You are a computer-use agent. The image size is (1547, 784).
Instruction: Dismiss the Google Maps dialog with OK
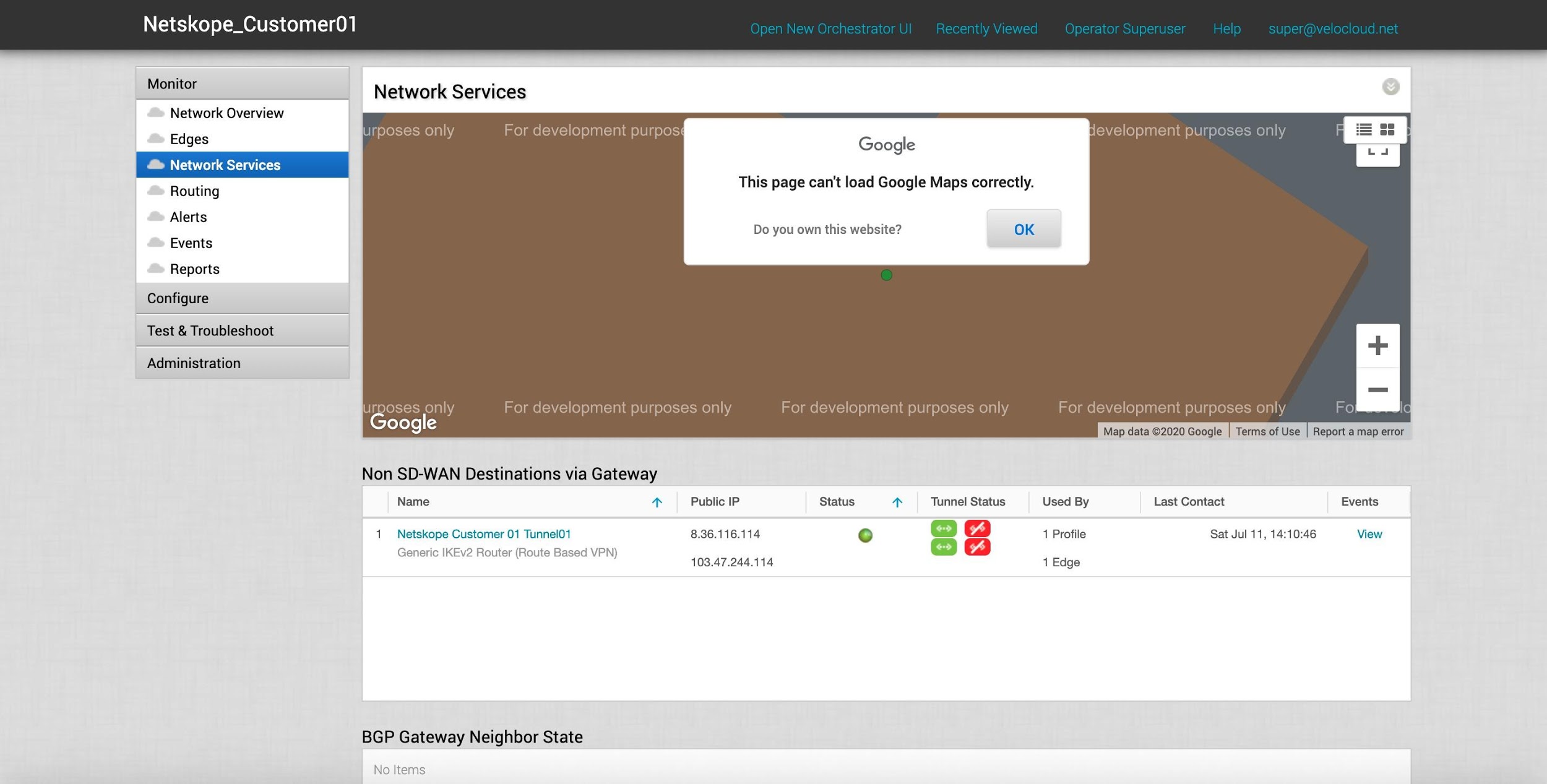click(1023, 229)
